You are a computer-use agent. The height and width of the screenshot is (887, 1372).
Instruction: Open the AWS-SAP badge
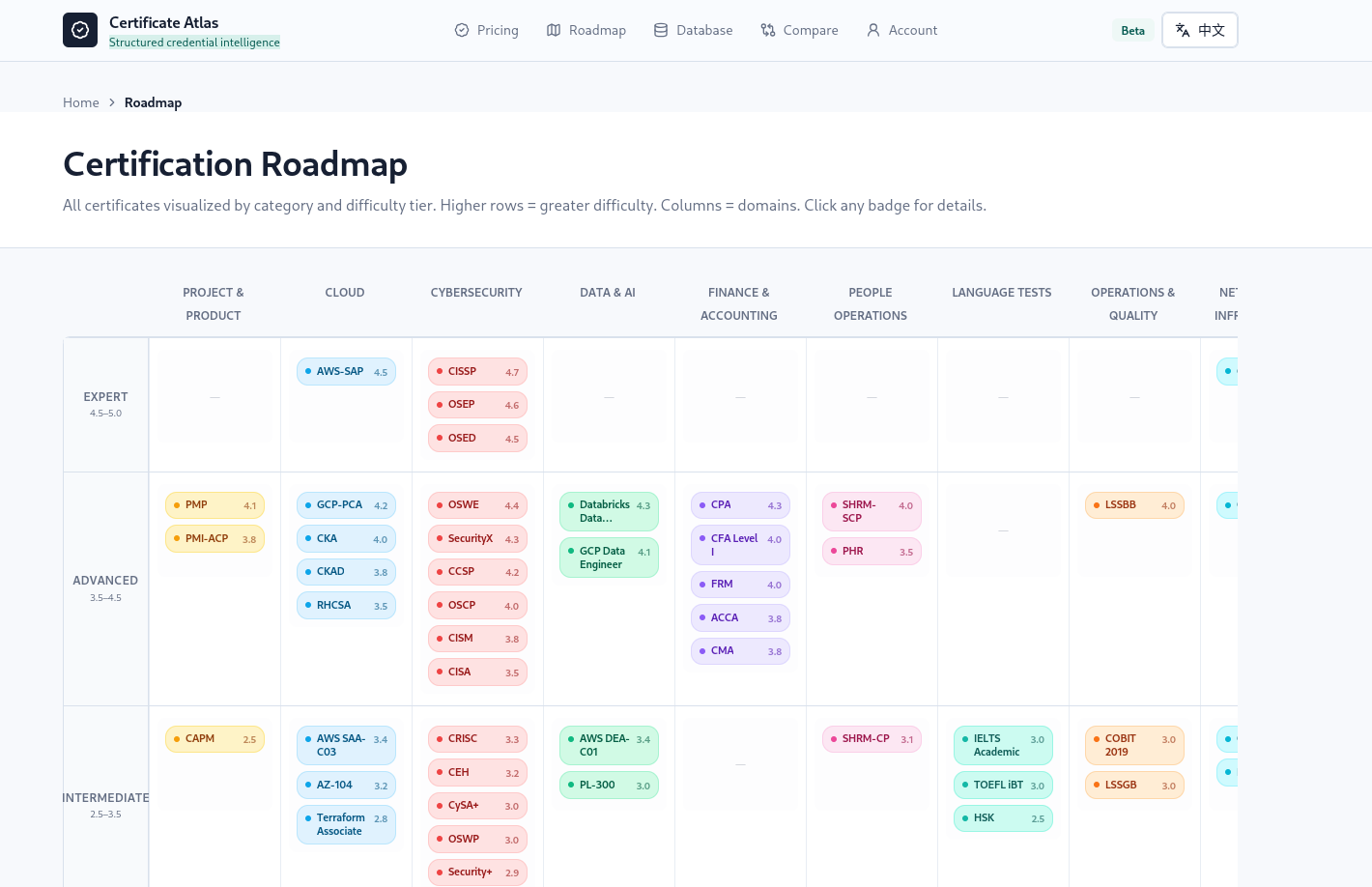[x=346, y=372]
